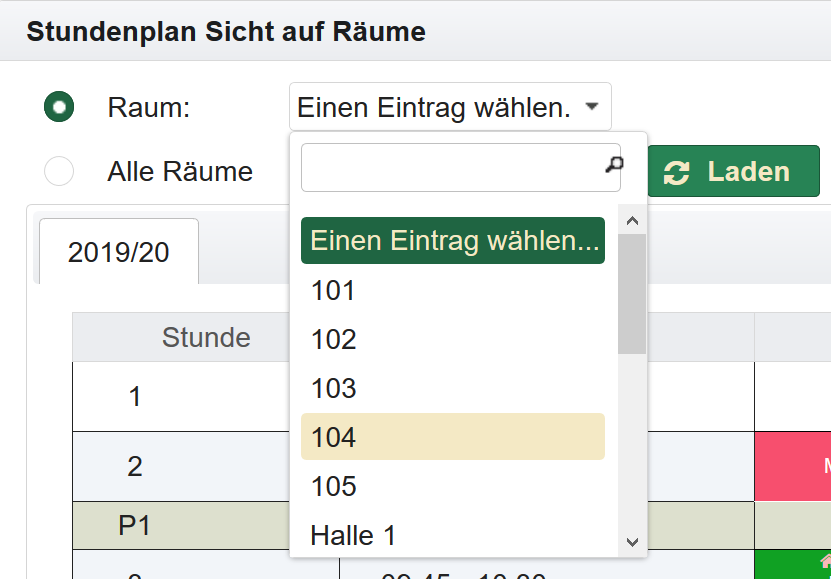Screen dimensions: 831x579
Task: Switch to the 2019/20 tab
Action: pos(118,252)
